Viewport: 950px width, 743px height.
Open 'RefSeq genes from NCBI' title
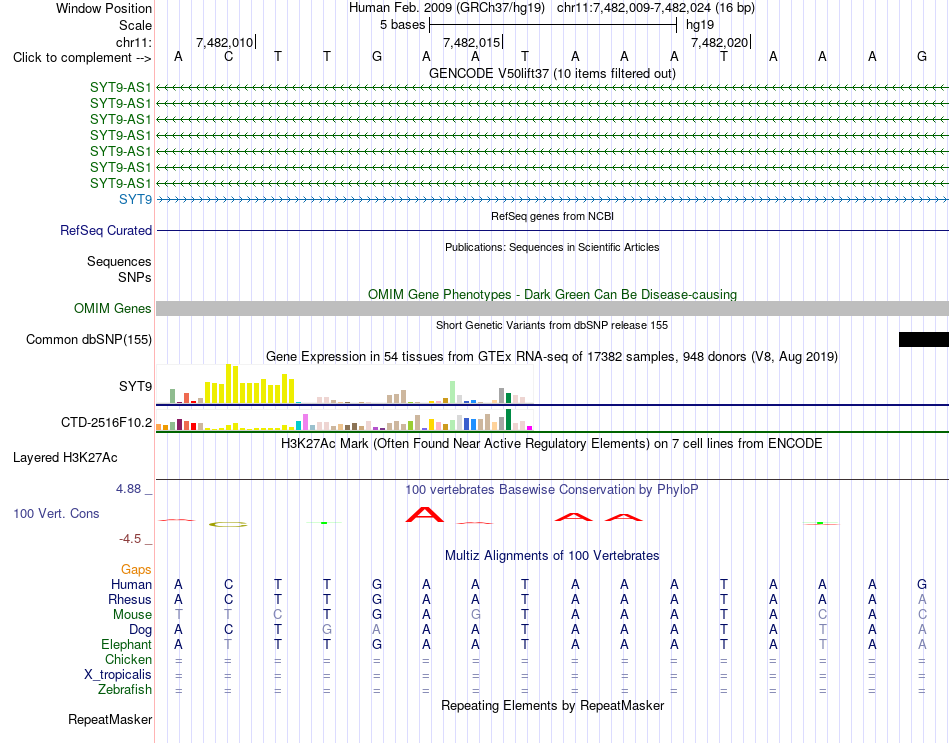552,216
